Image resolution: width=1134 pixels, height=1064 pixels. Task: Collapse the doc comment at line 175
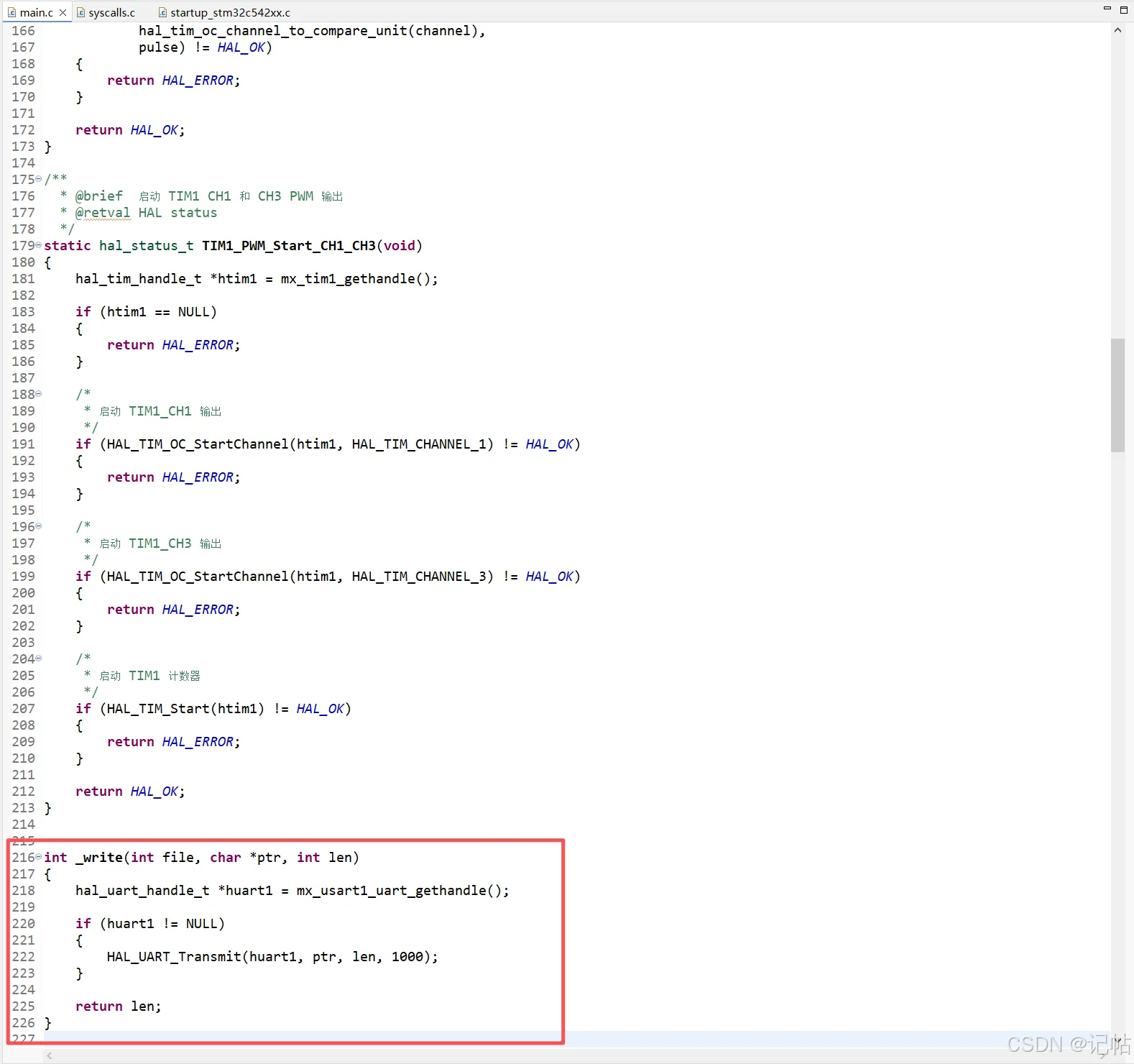click(39, 179)
